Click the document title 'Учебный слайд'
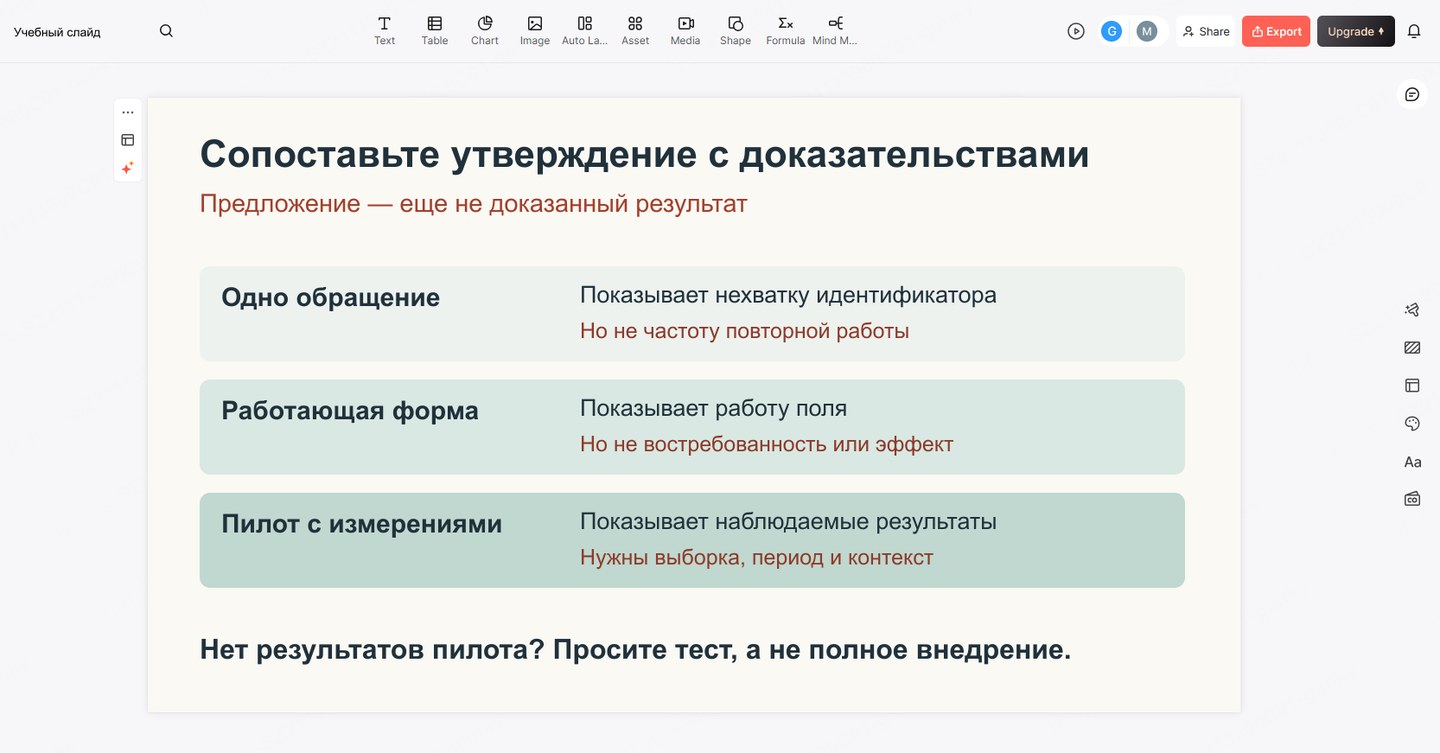 pyautogui.click(x=57, y=32)
